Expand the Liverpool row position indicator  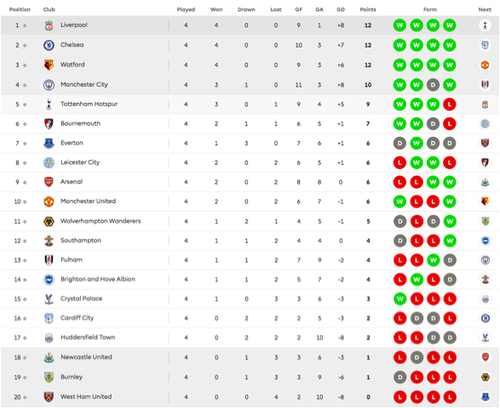click(x=25, y=25)
